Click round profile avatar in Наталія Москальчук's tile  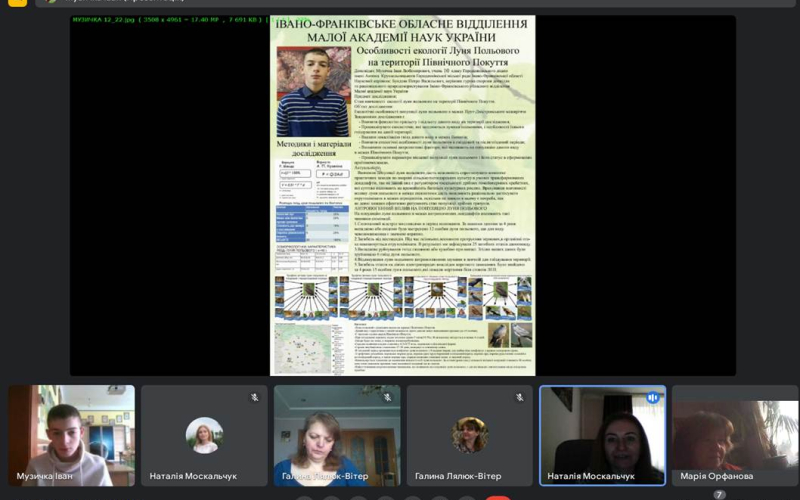tap(204, 435)
